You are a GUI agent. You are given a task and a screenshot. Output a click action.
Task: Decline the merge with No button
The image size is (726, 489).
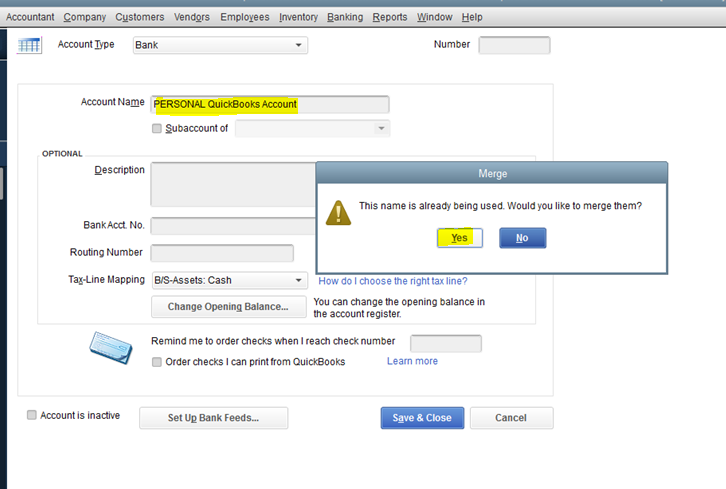[522, 238]
